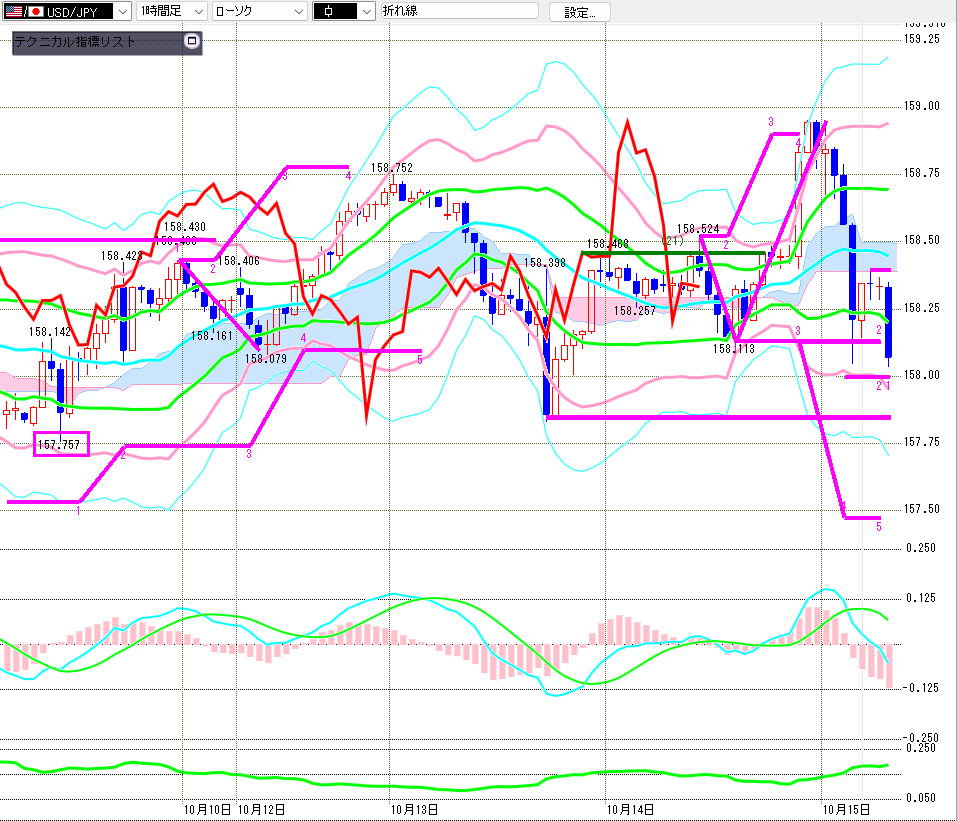Click the テクニカル指標リスト panel title
The image size is (957, 821).
(74, 42)
